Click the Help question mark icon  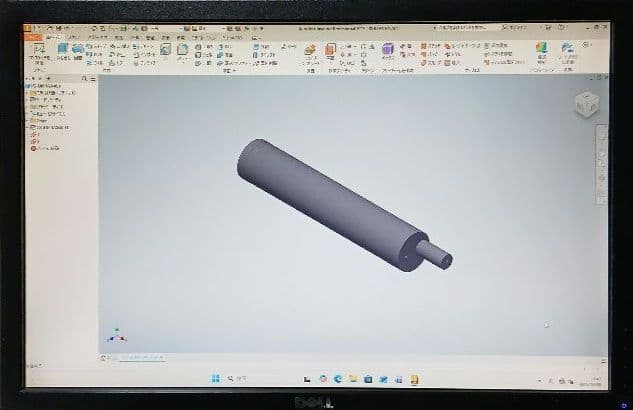coord(561,27)
